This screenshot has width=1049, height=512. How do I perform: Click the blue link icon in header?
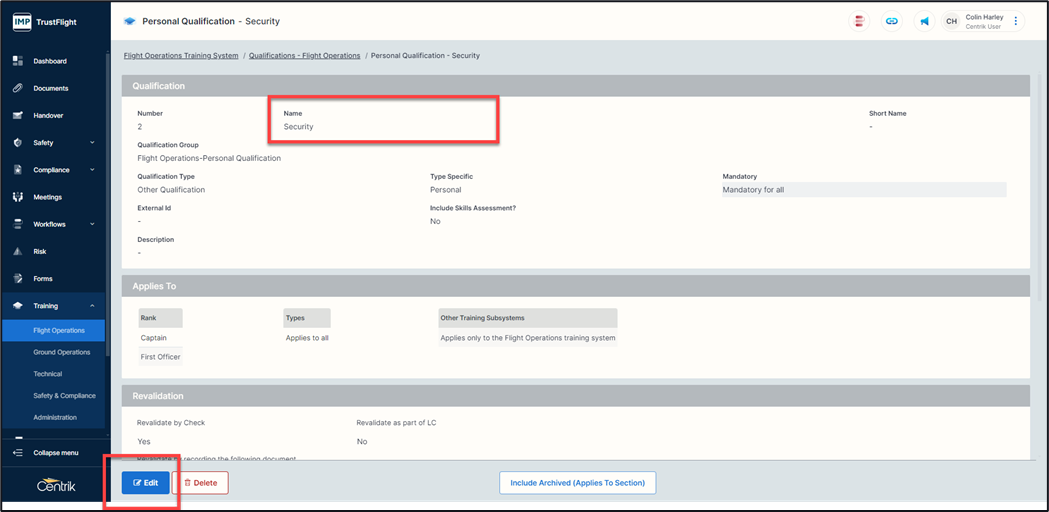[x=891, y=21]
